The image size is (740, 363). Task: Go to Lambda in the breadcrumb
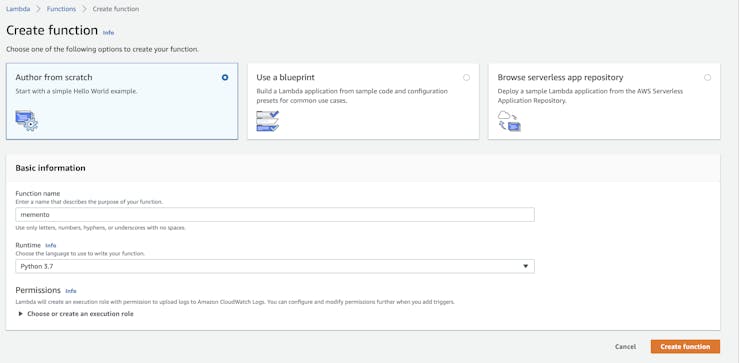coord(18,9)
